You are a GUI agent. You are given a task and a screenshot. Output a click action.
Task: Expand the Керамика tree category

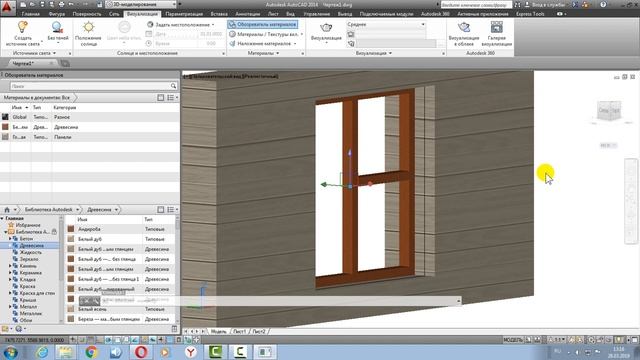pyautogui.click(x=10, y=273)
